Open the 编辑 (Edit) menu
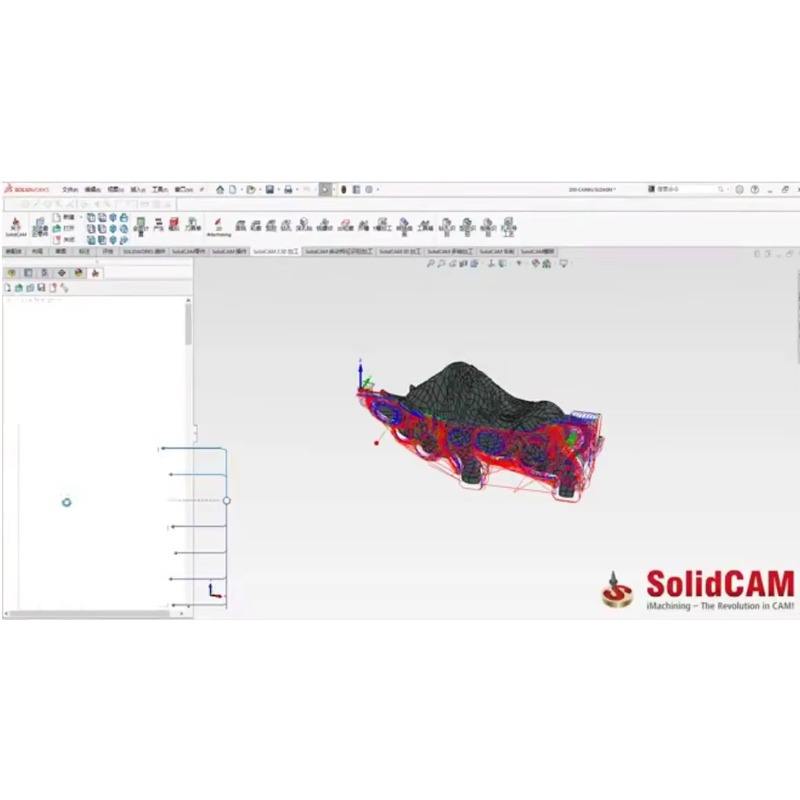Viewport: 800px width, 800px height. point(92,190)
